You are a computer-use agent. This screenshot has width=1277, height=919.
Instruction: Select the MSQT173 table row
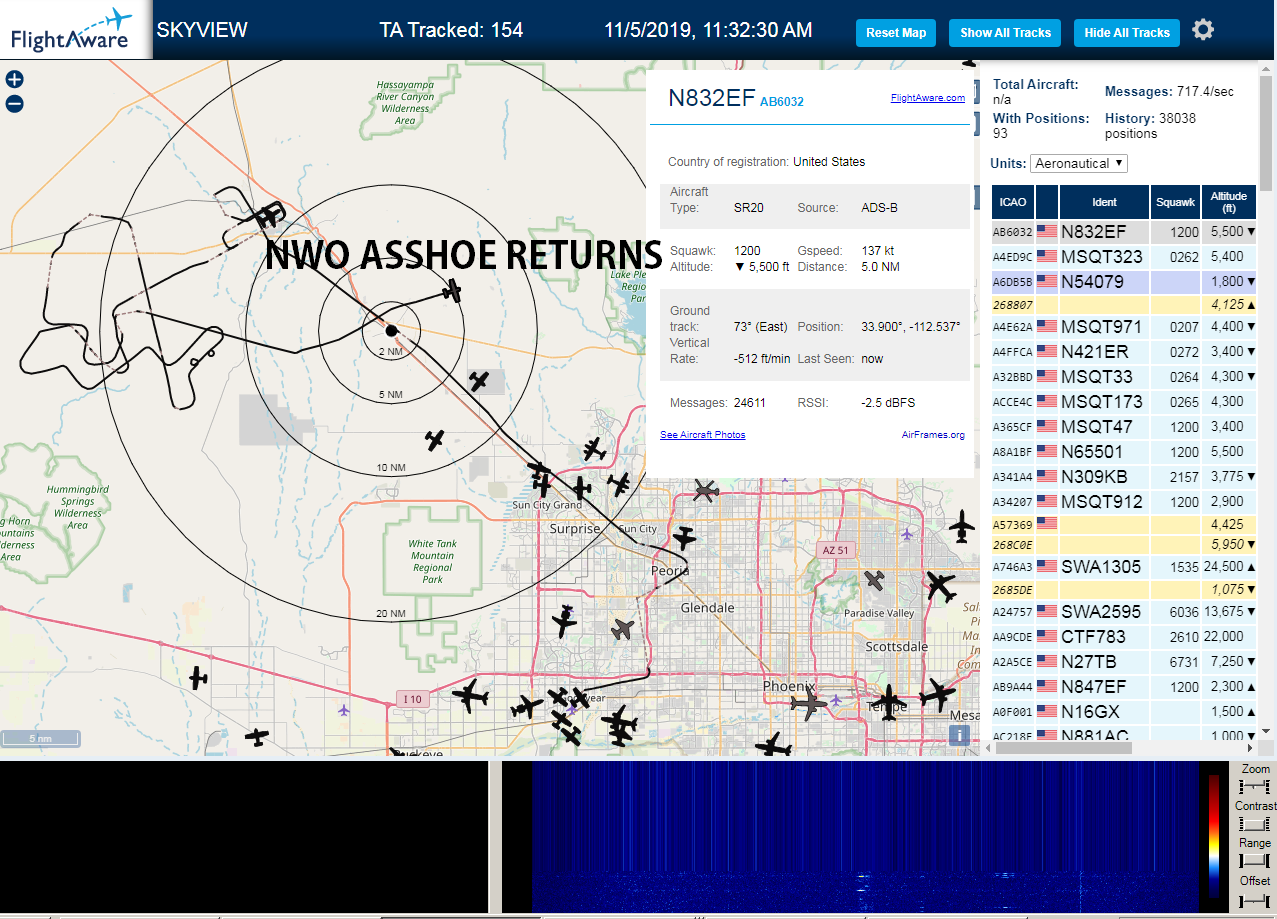click(x=1124, y=401)
